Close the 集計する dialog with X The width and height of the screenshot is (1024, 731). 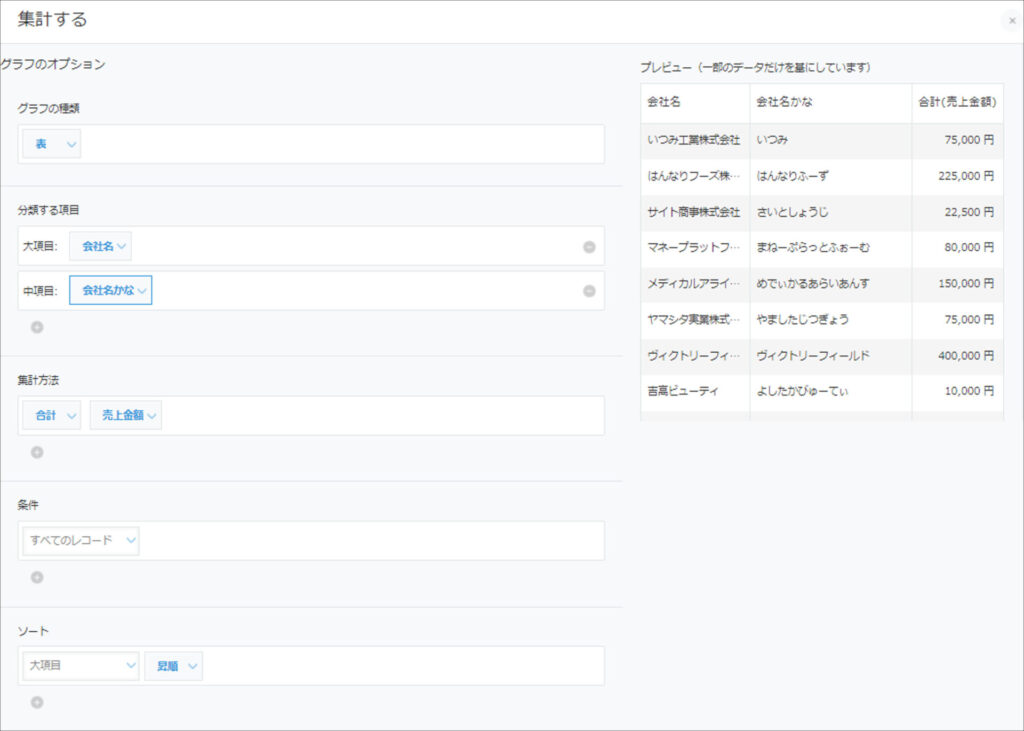click(1012, 20)
